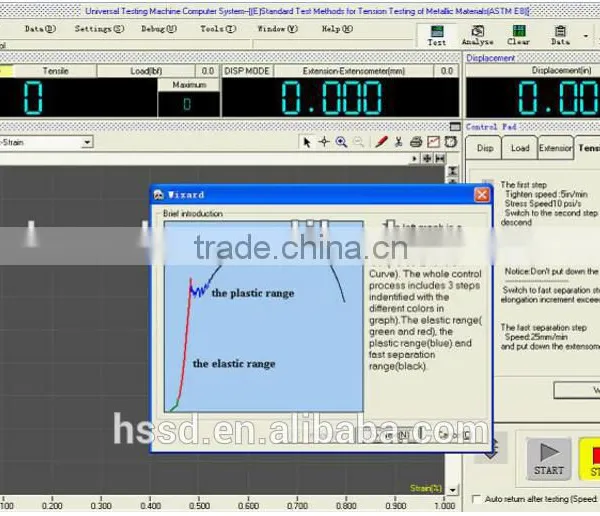600x516 pixels.
Task: Click the Control Pad panel title
Action: tap(491, 127)
